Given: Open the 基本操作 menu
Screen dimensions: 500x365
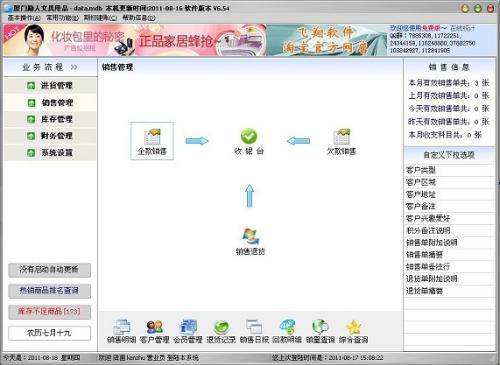Looking at the screenshot, I should 24,18.
